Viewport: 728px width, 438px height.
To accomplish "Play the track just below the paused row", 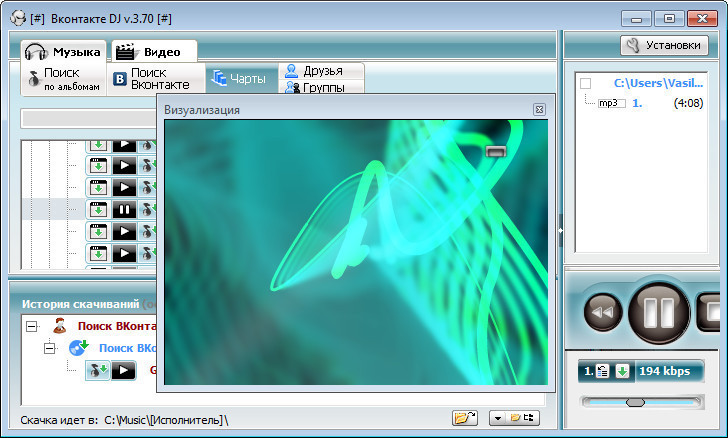I will click(x=124, y=231).
